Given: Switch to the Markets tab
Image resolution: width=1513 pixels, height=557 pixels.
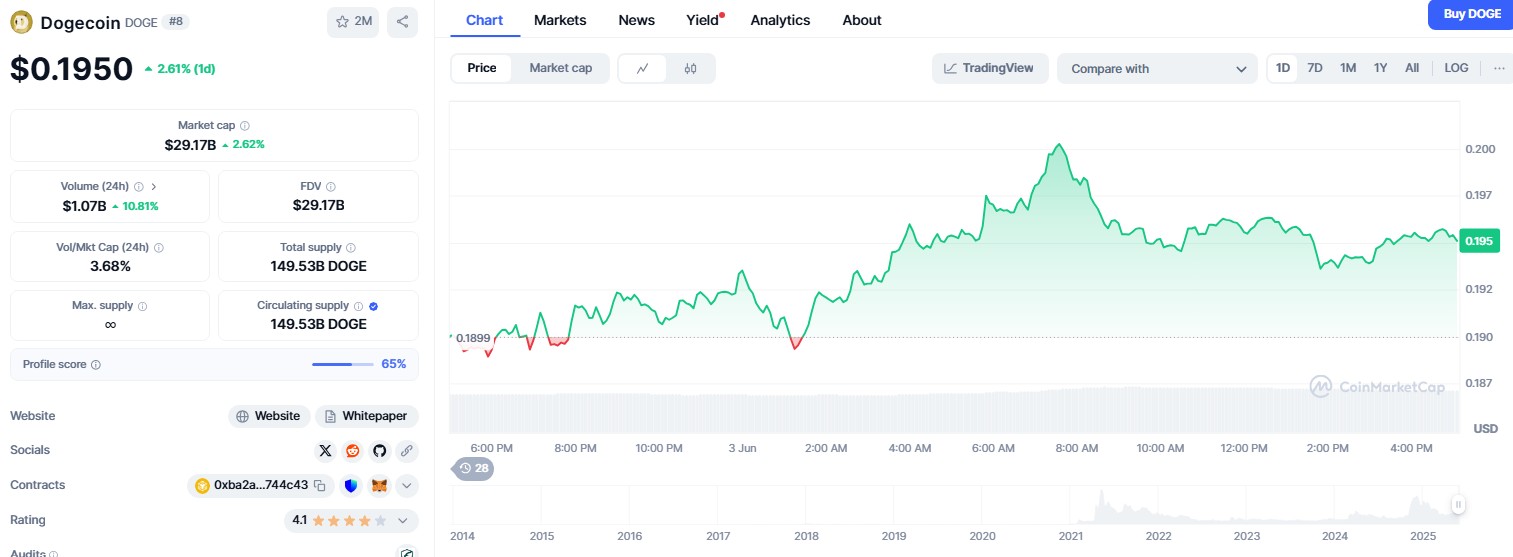Looking at the screenshot, I should tap(560, 20).
